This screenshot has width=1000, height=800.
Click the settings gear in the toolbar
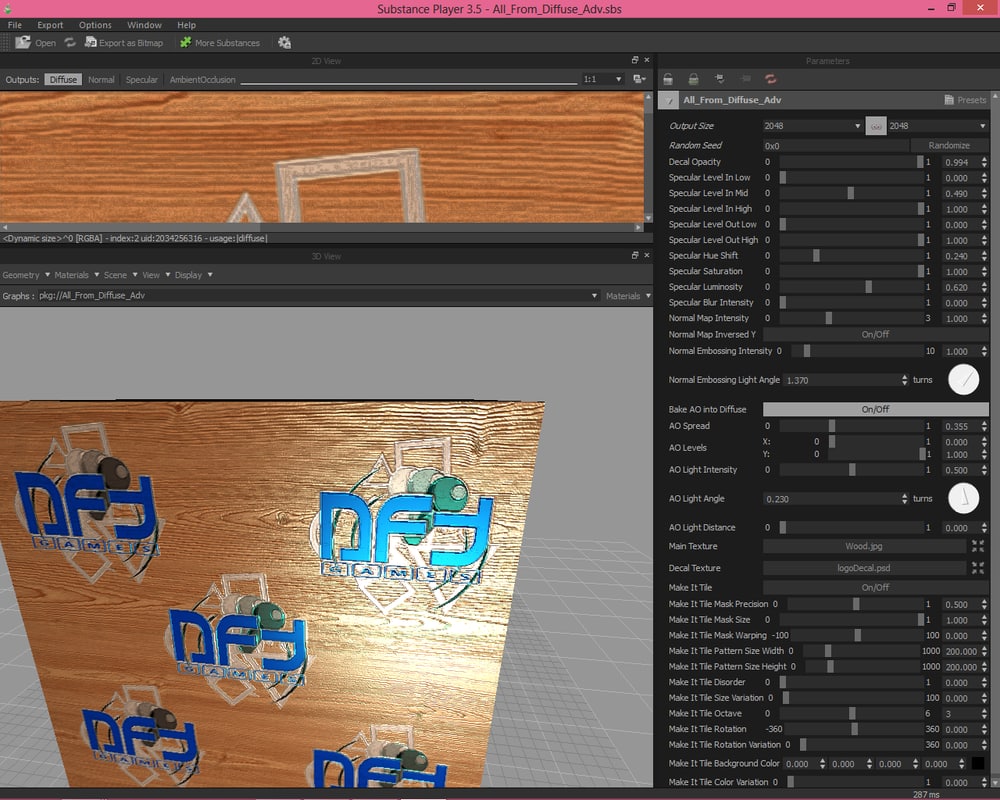coord(284,42)
